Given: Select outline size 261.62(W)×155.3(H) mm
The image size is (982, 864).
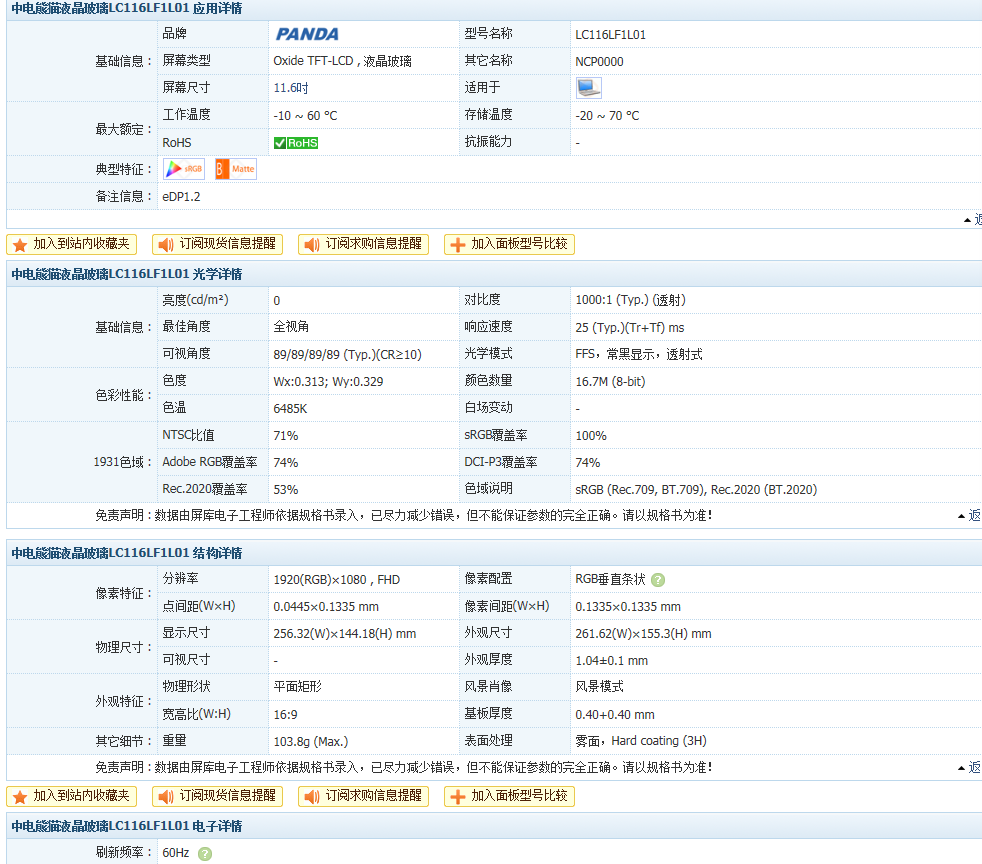Looking at the screenshot, I should pos(643,634).
